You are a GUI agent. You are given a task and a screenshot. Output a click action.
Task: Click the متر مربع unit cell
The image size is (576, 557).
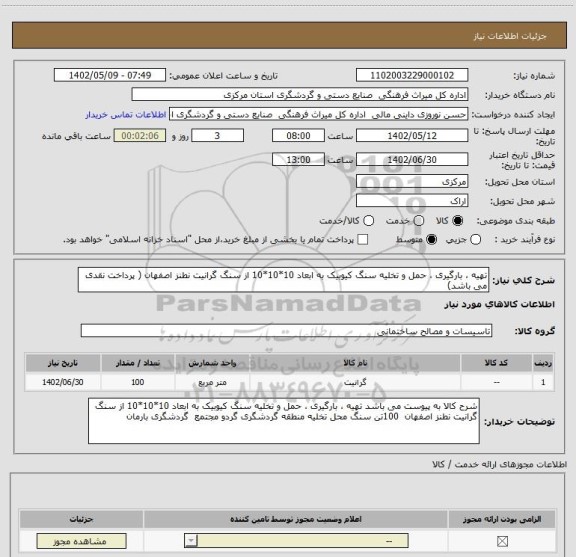[212, 382]
